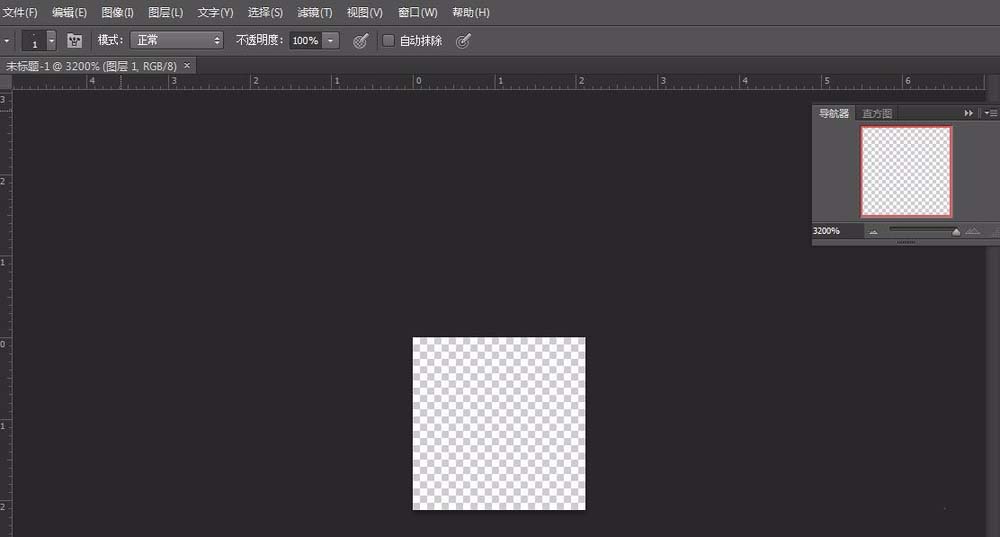Expand the tool preset picker arrow
This screenshot has width=1000, height=537.
point(7,41)
